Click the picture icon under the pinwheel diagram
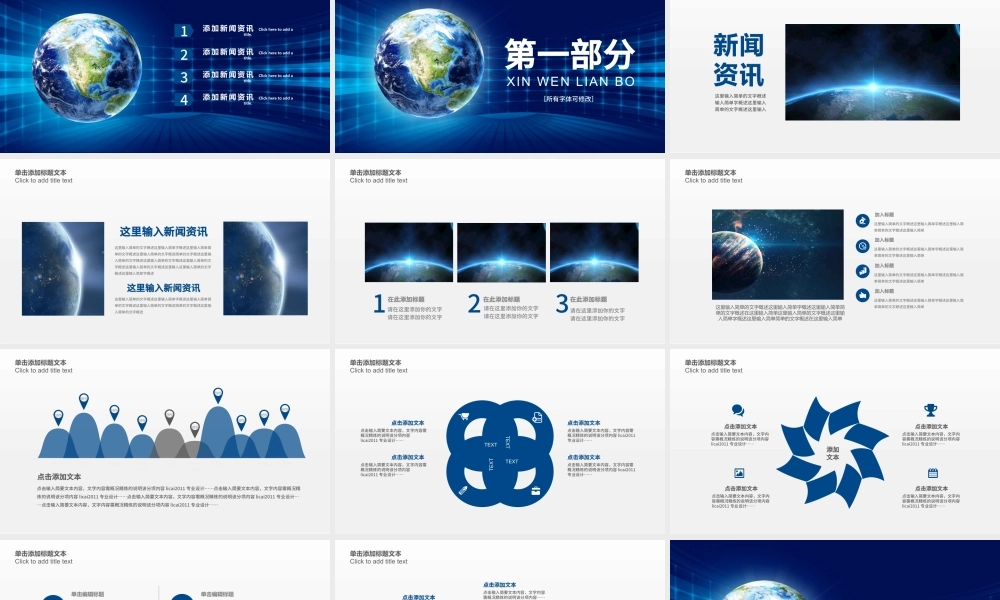Image resolution: width=1000 pixels, height=600 pixels. tap(740, 472)
